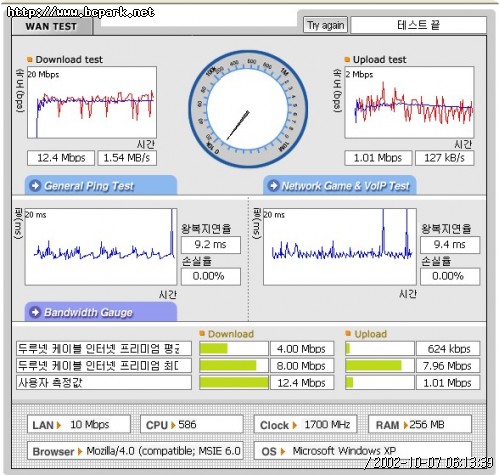This screenshot has width=500, height=475.
Task: Click the 1.54 MB/s download result field
Action: click(x=127, y=158)
